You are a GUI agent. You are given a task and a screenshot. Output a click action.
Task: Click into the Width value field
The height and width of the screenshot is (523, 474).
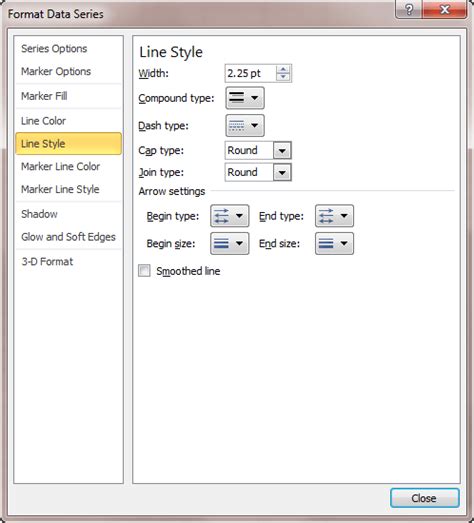pos(250,73)
